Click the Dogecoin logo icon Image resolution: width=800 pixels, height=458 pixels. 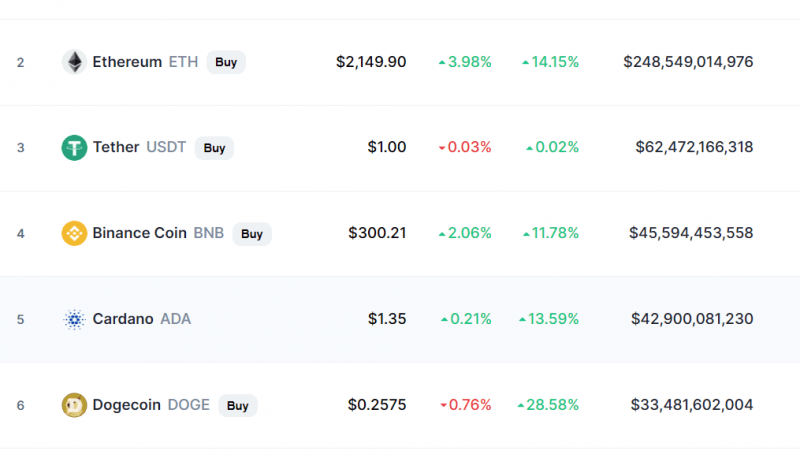74,406
